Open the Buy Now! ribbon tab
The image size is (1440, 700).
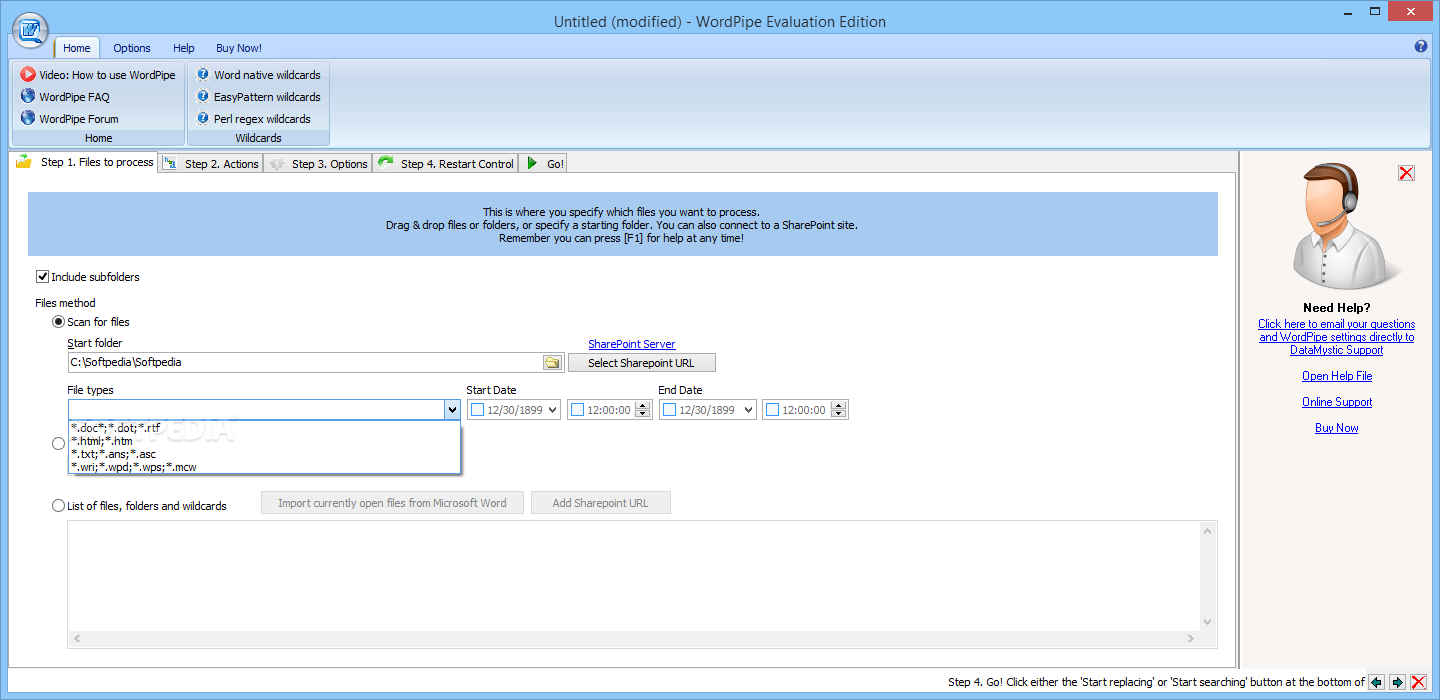[x=239, y=48]
